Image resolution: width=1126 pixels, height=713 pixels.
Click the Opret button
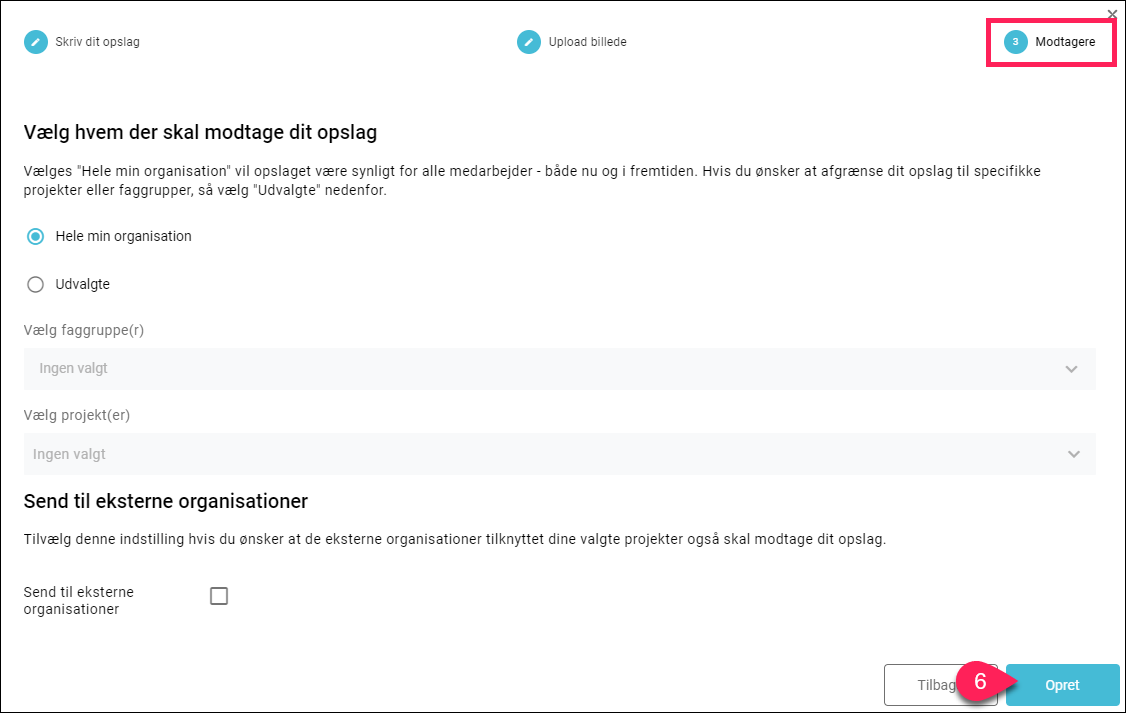coord(1062,685)
